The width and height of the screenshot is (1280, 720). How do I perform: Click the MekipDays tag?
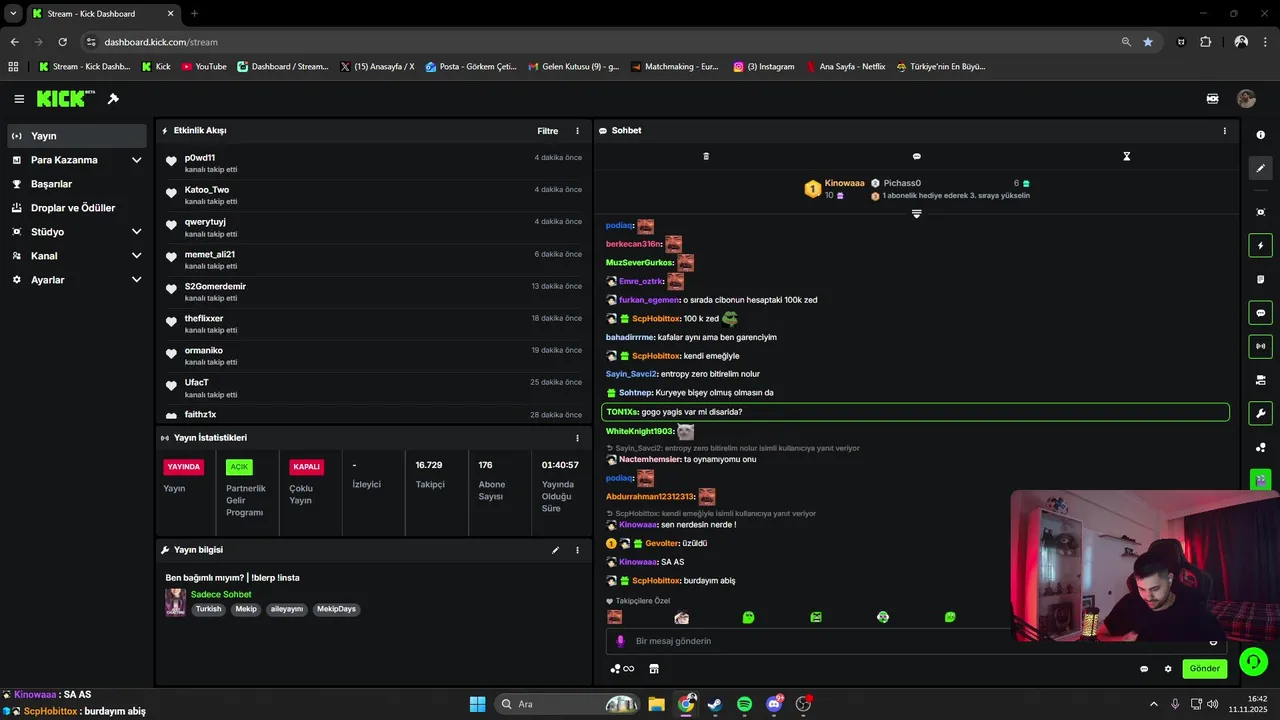click(336, 609)
